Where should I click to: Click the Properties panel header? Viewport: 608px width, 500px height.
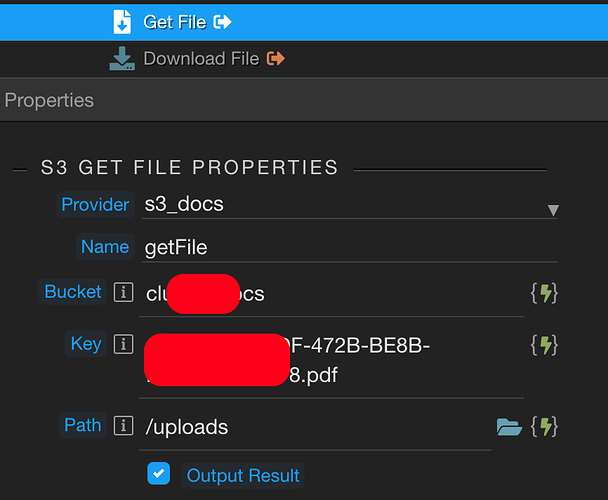pyautogui.click(x=304, y=100)
